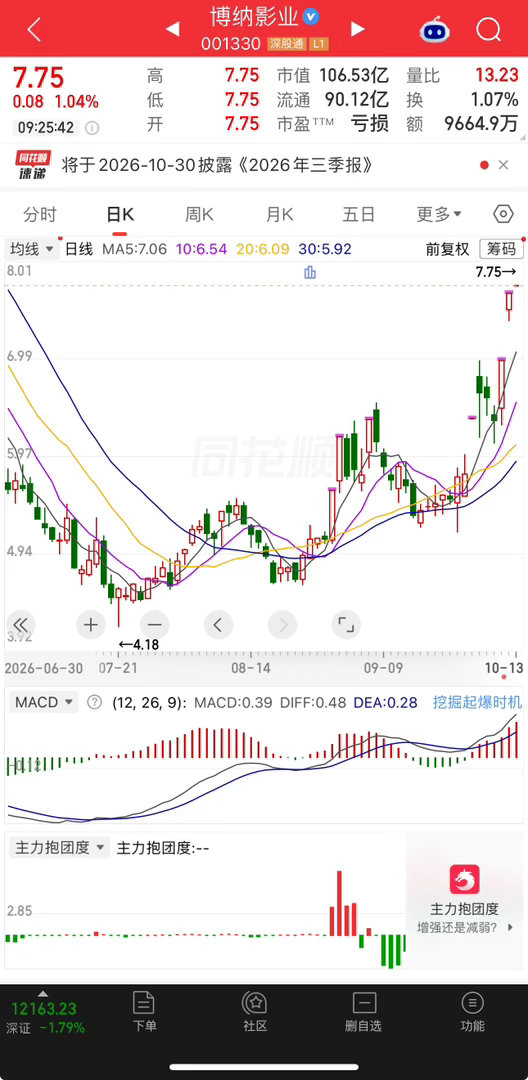Select the 日K daily candlestick tab
The width and height of the screenshot is (528, 1080).
tap(120, 214)
